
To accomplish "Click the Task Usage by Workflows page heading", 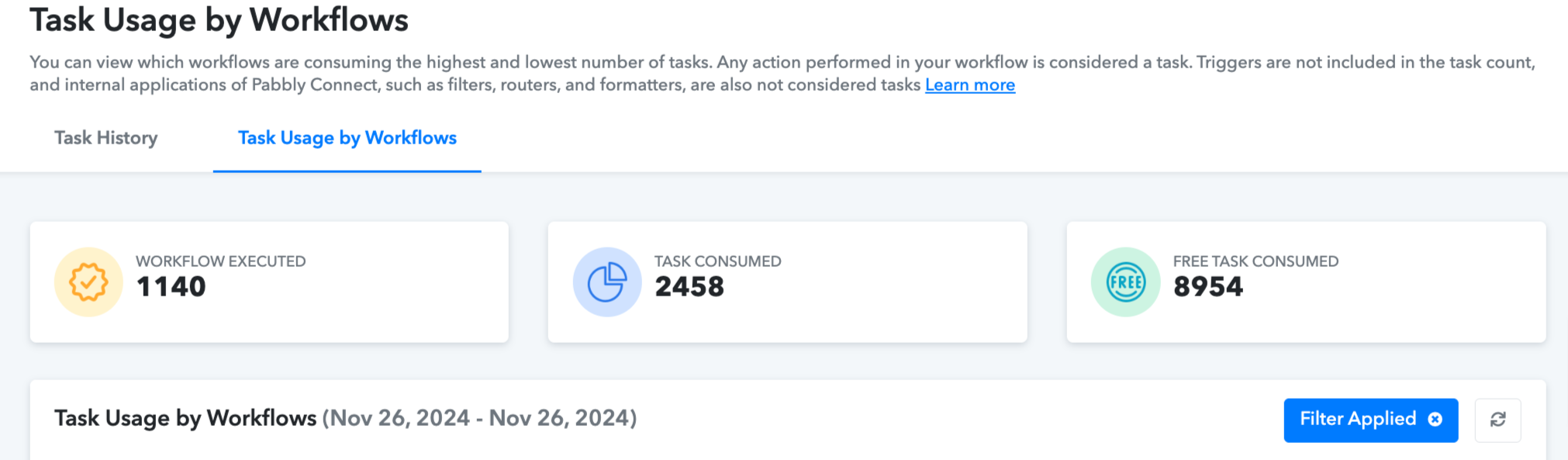I will [219, 20].
